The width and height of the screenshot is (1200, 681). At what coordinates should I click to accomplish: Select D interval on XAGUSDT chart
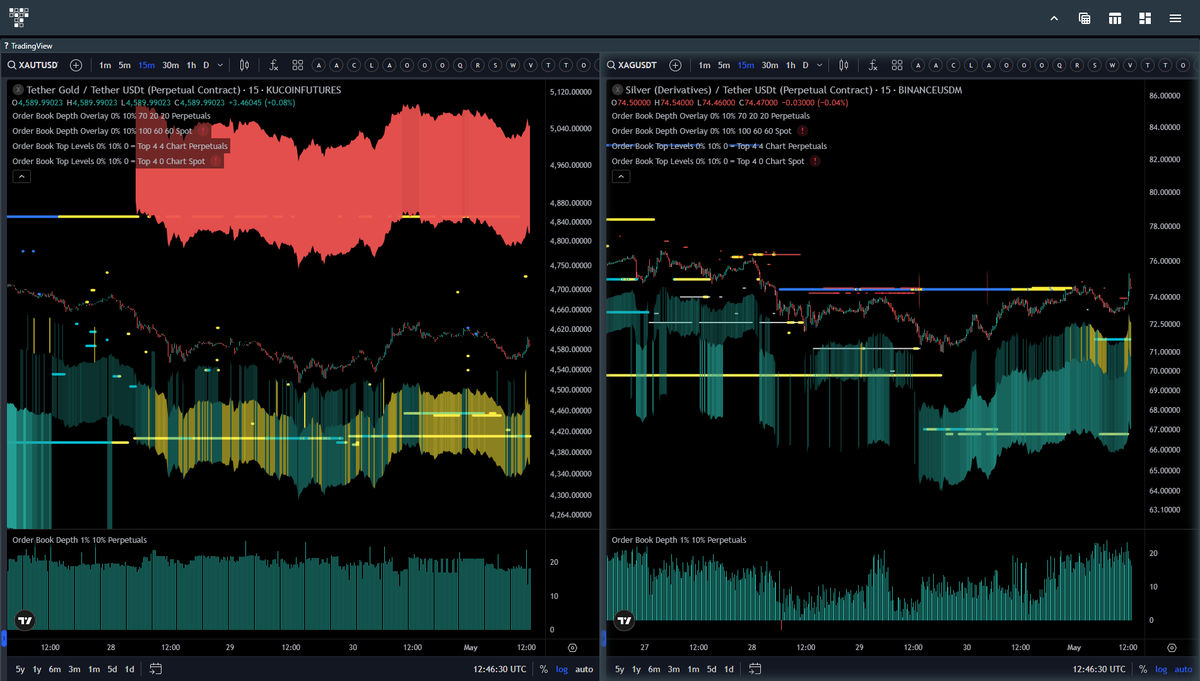coord(805,65)
